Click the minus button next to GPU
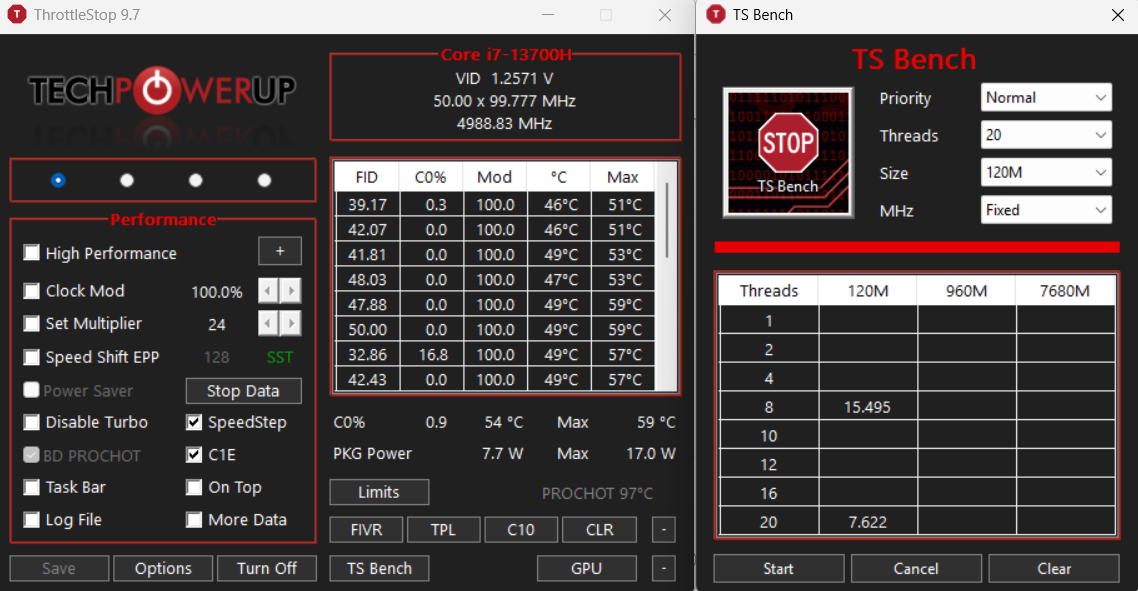 click(x=663, y=568)
